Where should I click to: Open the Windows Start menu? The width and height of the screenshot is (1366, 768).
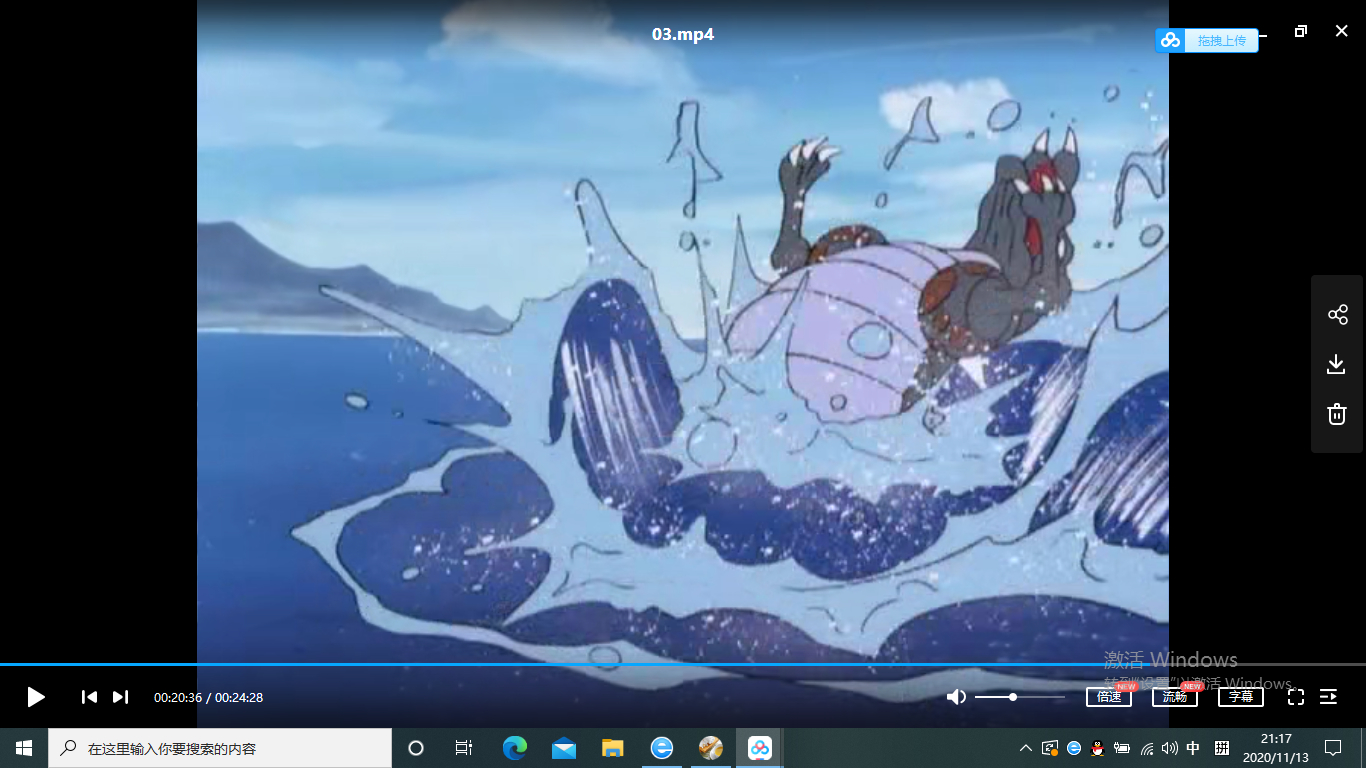point(24,748)
